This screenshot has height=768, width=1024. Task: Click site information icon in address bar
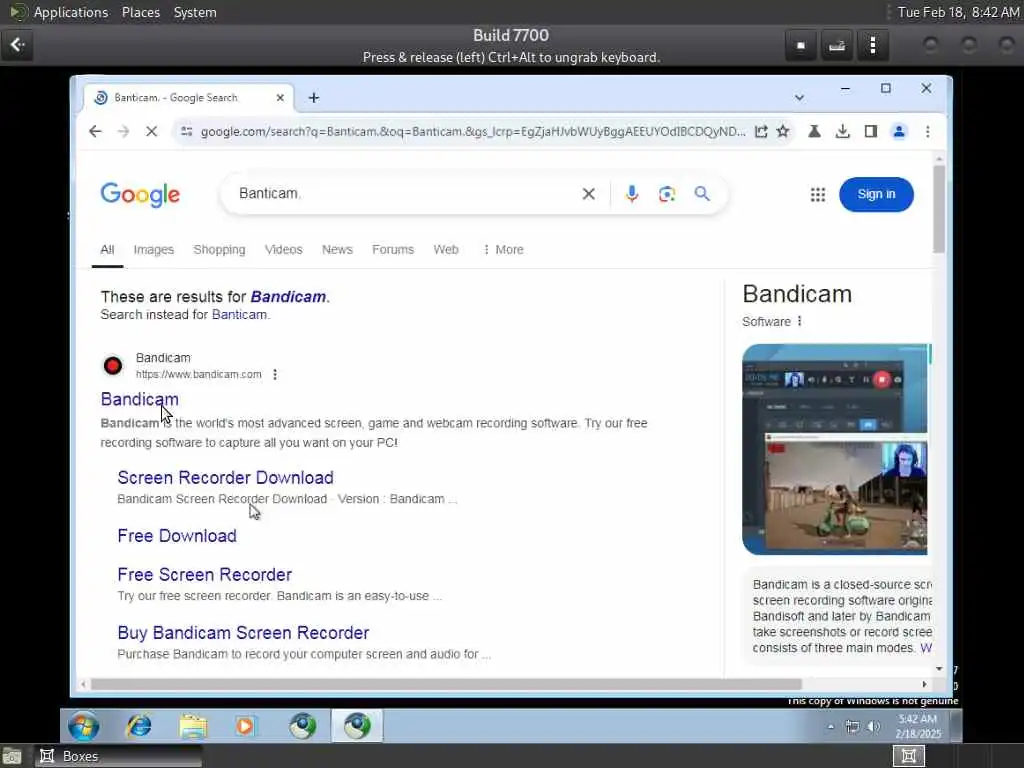click(187, 131)
